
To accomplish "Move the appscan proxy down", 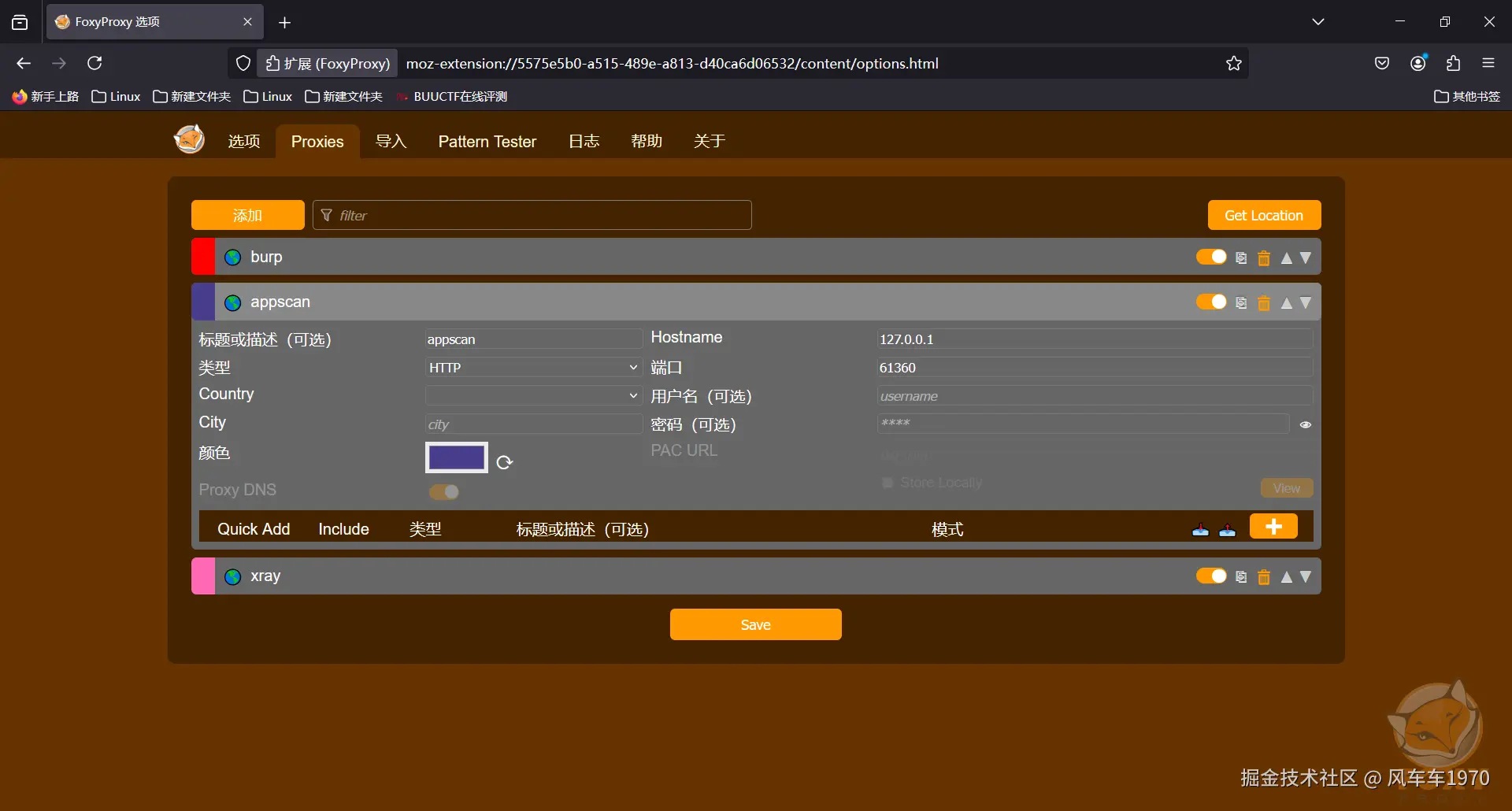I will pos(1306,303).
